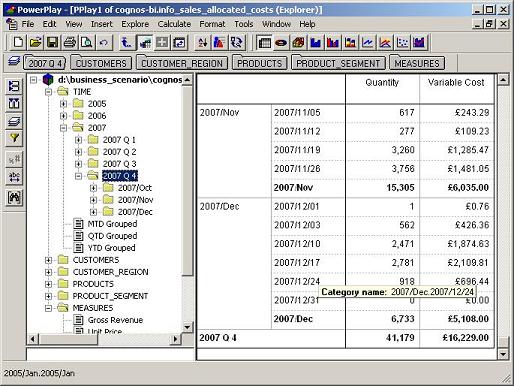Click the CUSTOMERS dimension line tab
This screenshot has height=386, width=514.
point(101,63)
